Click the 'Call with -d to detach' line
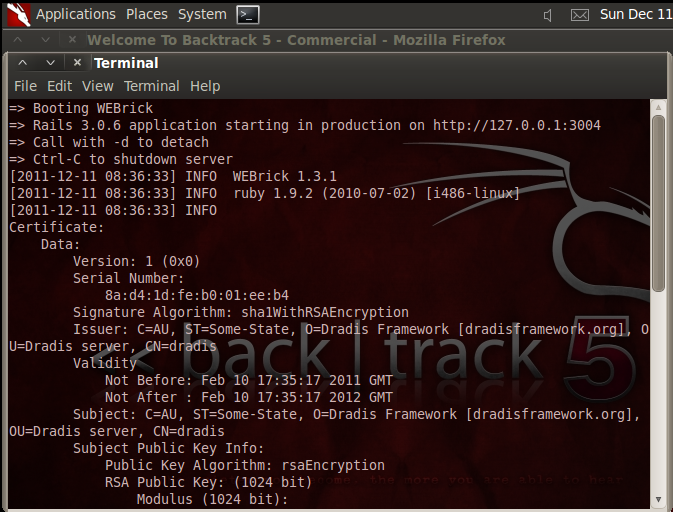The height and width of the screenshot is (512, 673). pyautogui.click(x=109, y=142)
